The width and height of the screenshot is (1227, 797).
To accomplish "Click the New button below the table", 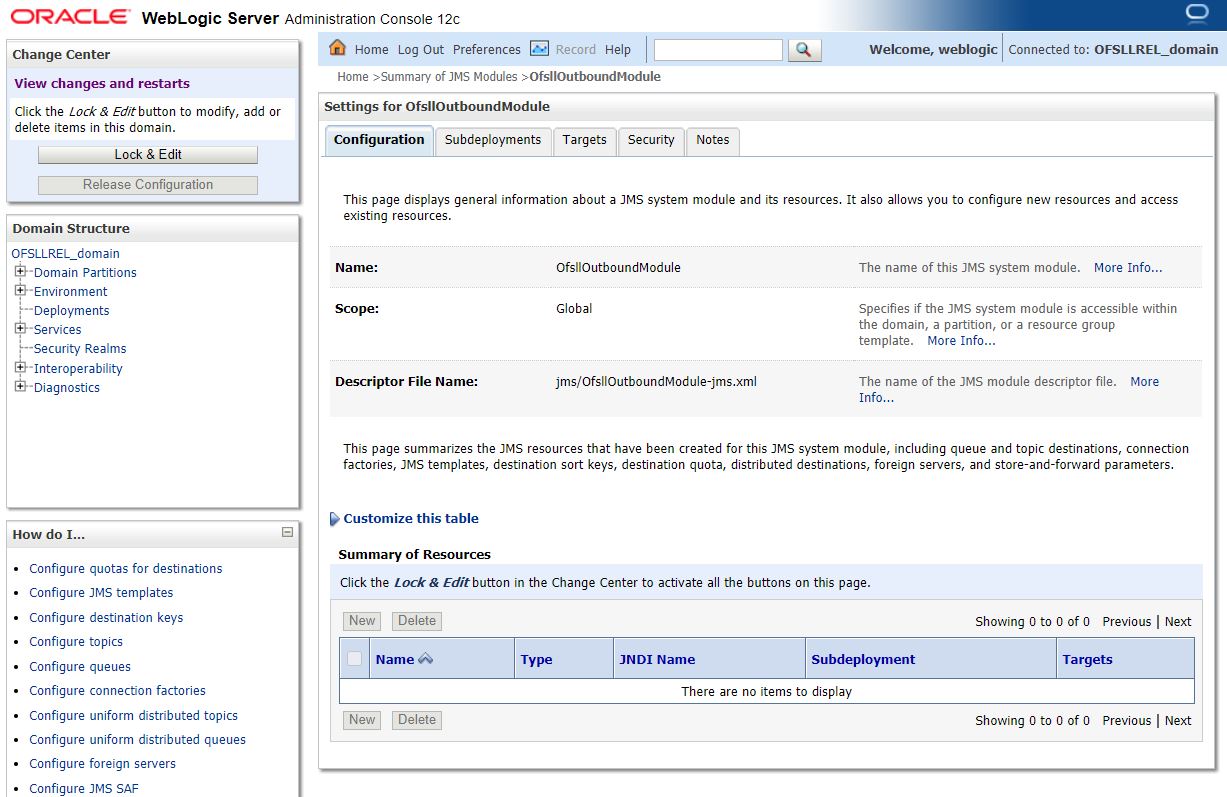I will pos(362,720).
